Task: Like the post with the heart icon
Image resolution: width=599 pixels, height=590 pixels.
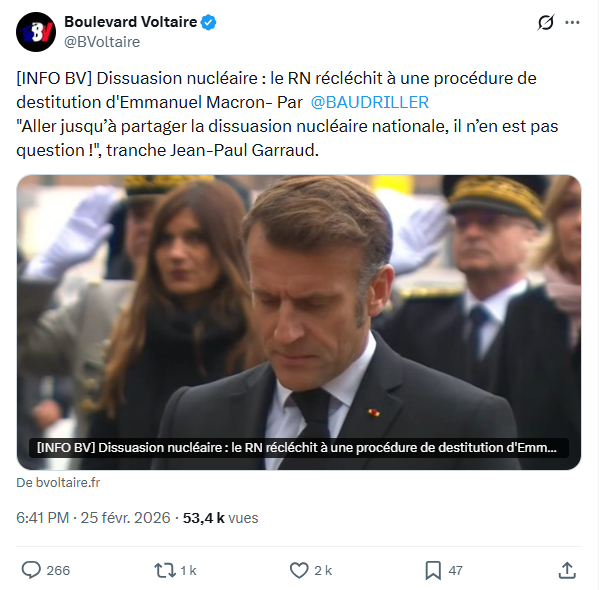Action: click(x=299, y=570)
